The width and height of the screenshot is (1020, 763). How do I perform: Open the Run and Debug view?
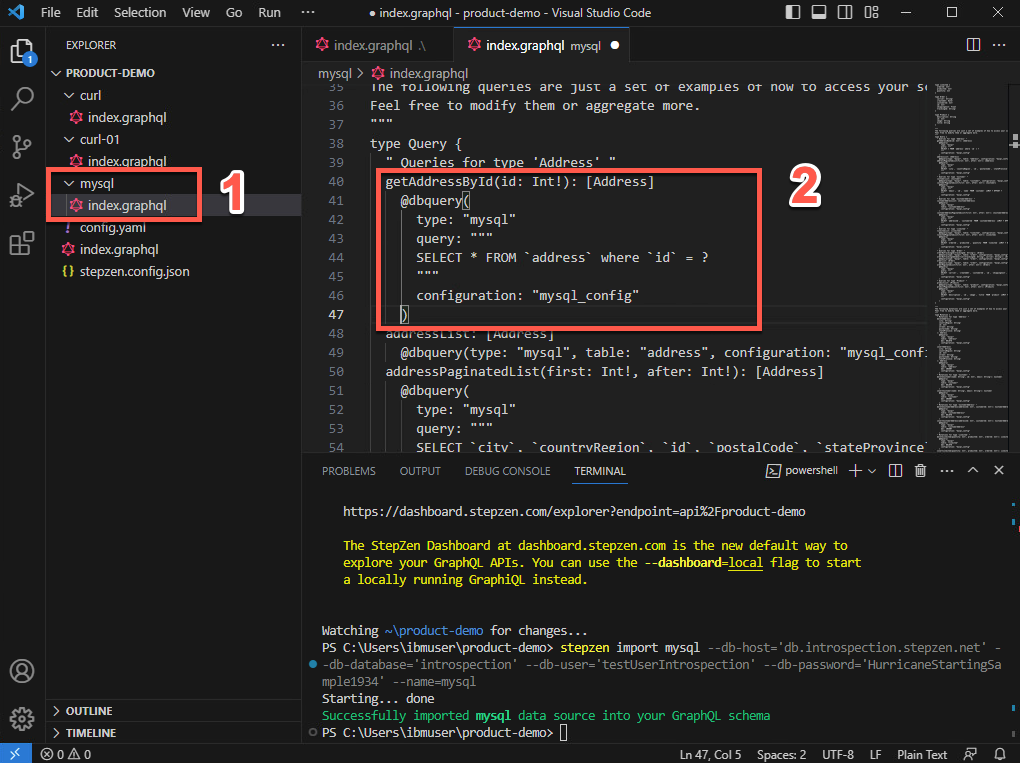(x=22, y=195)
